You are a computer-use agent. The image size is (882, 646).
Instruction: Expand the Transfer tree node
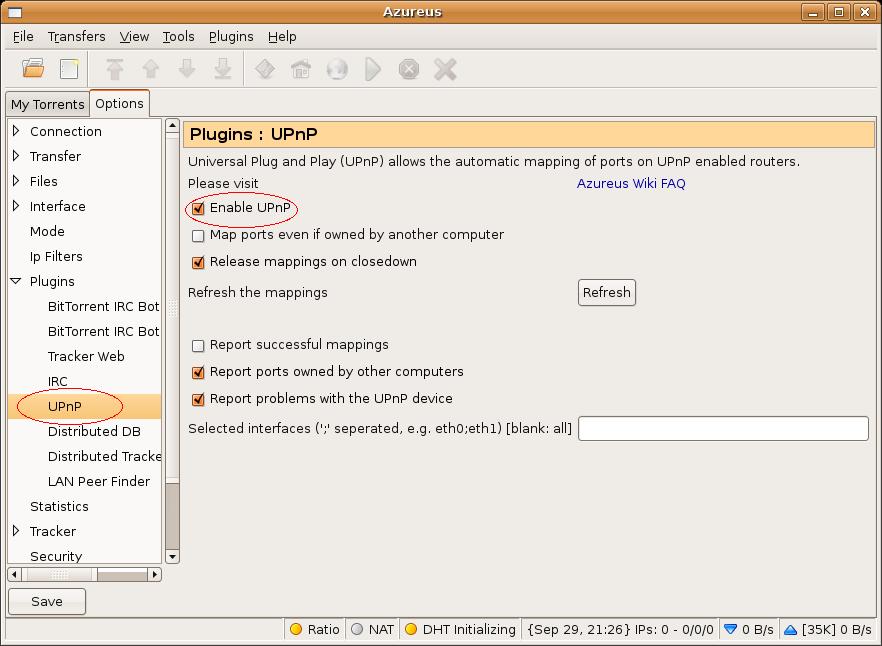[16, 156]
